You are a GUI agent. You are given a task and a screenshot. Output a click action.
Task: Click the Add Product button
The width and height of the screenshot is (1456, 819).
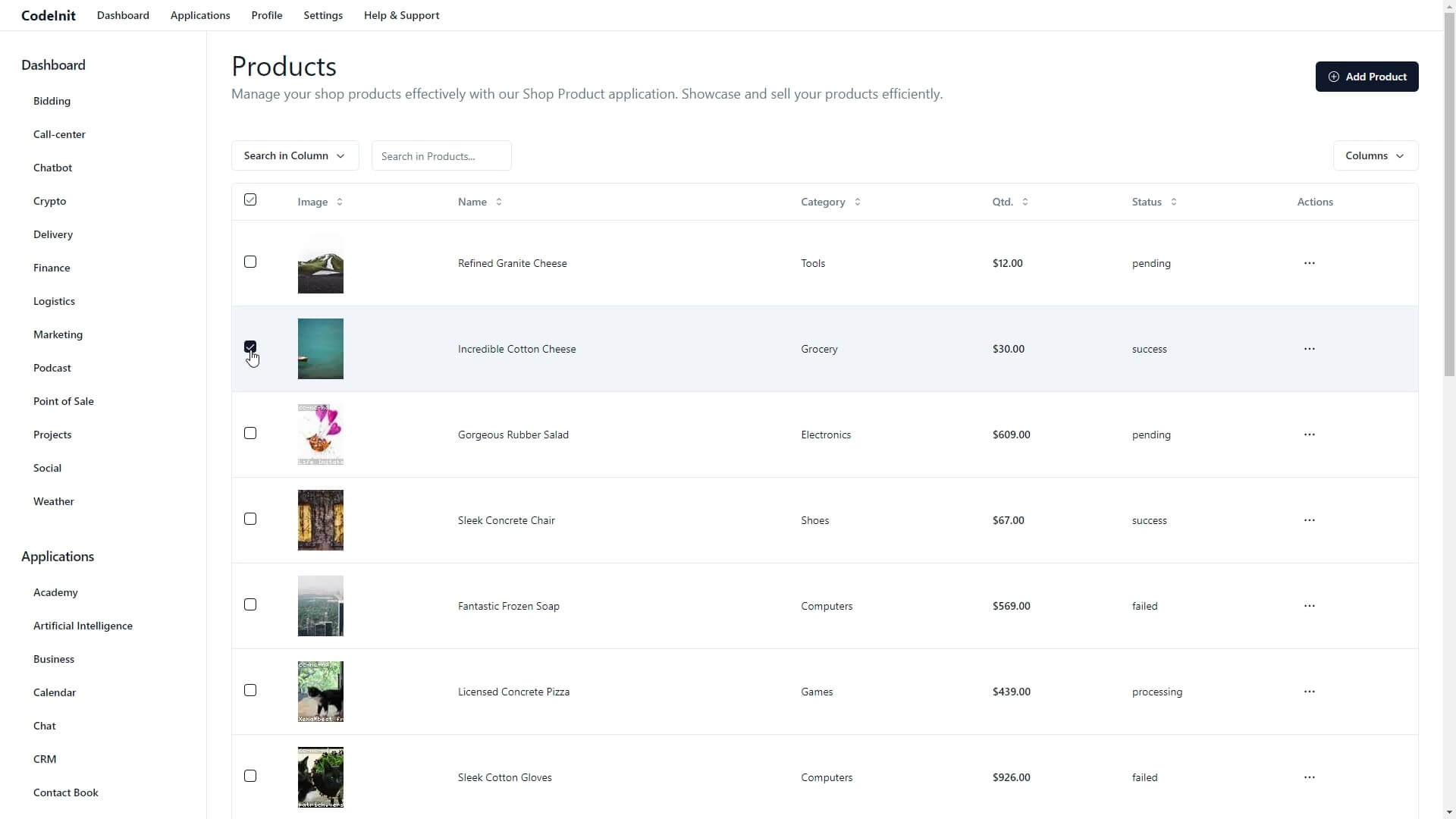[x=1368, y=77]
